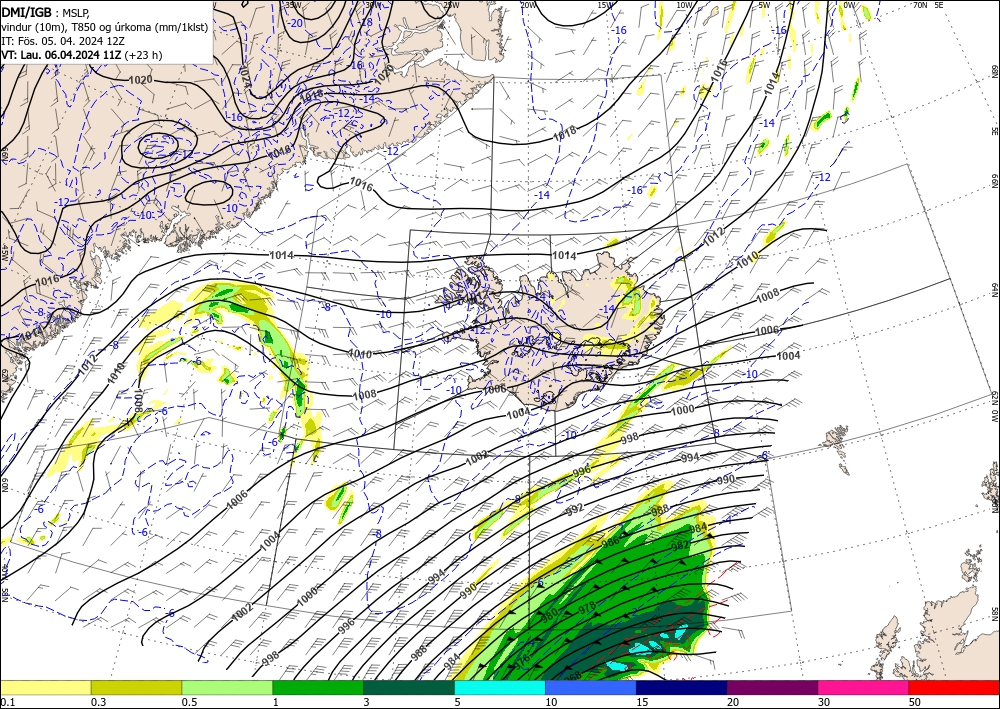Viewport: 1000px width, 709px height.
Task: Click the '980' isobar label
Action: [x=549, y=616]
